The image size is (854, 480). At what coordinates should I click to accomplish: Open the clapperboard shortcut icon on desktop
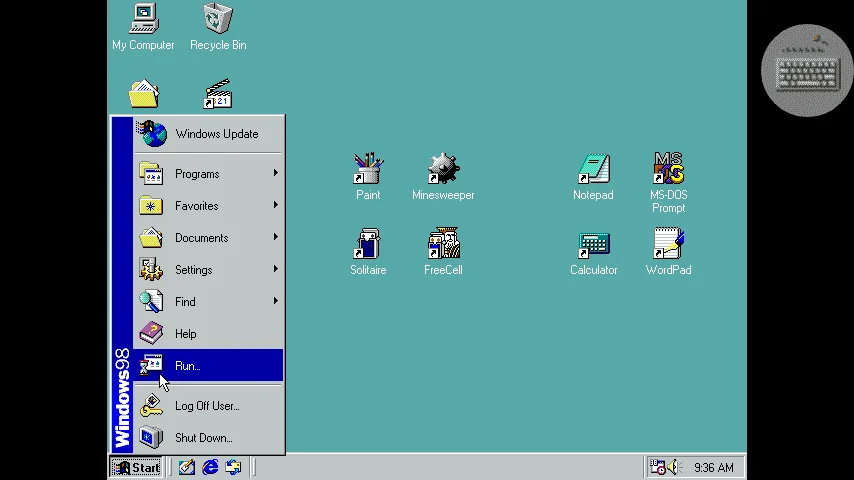click(x=218, y=94)
